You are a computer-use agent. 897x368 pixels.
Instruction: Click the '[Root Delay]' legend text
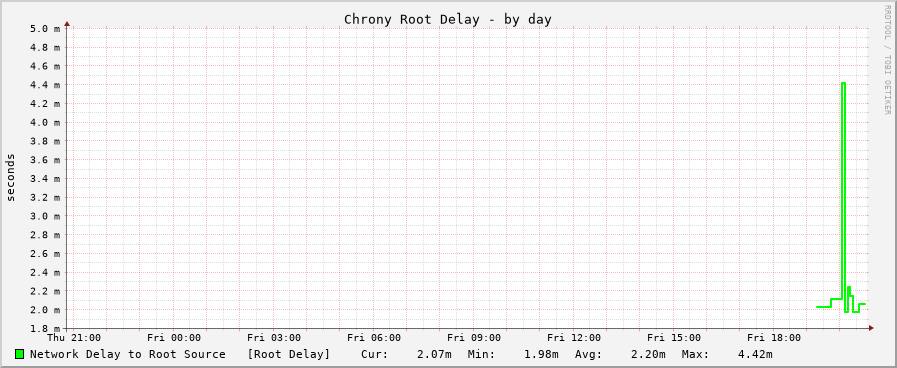[x=289, y=354]
